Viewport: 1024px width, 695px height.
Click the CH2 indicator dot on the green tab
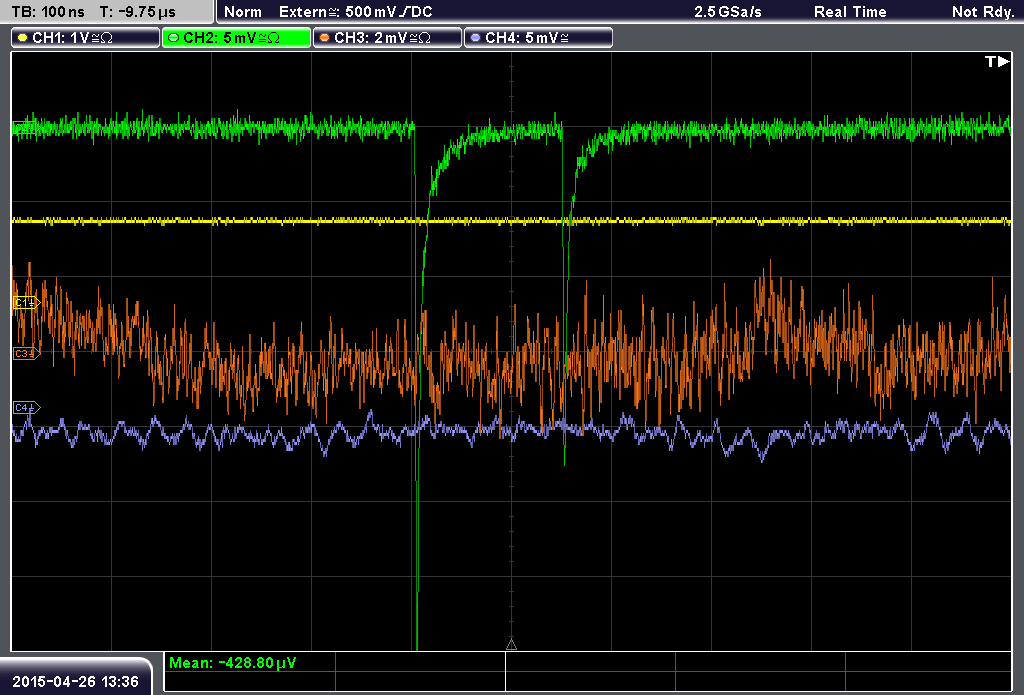click(174, 38)
